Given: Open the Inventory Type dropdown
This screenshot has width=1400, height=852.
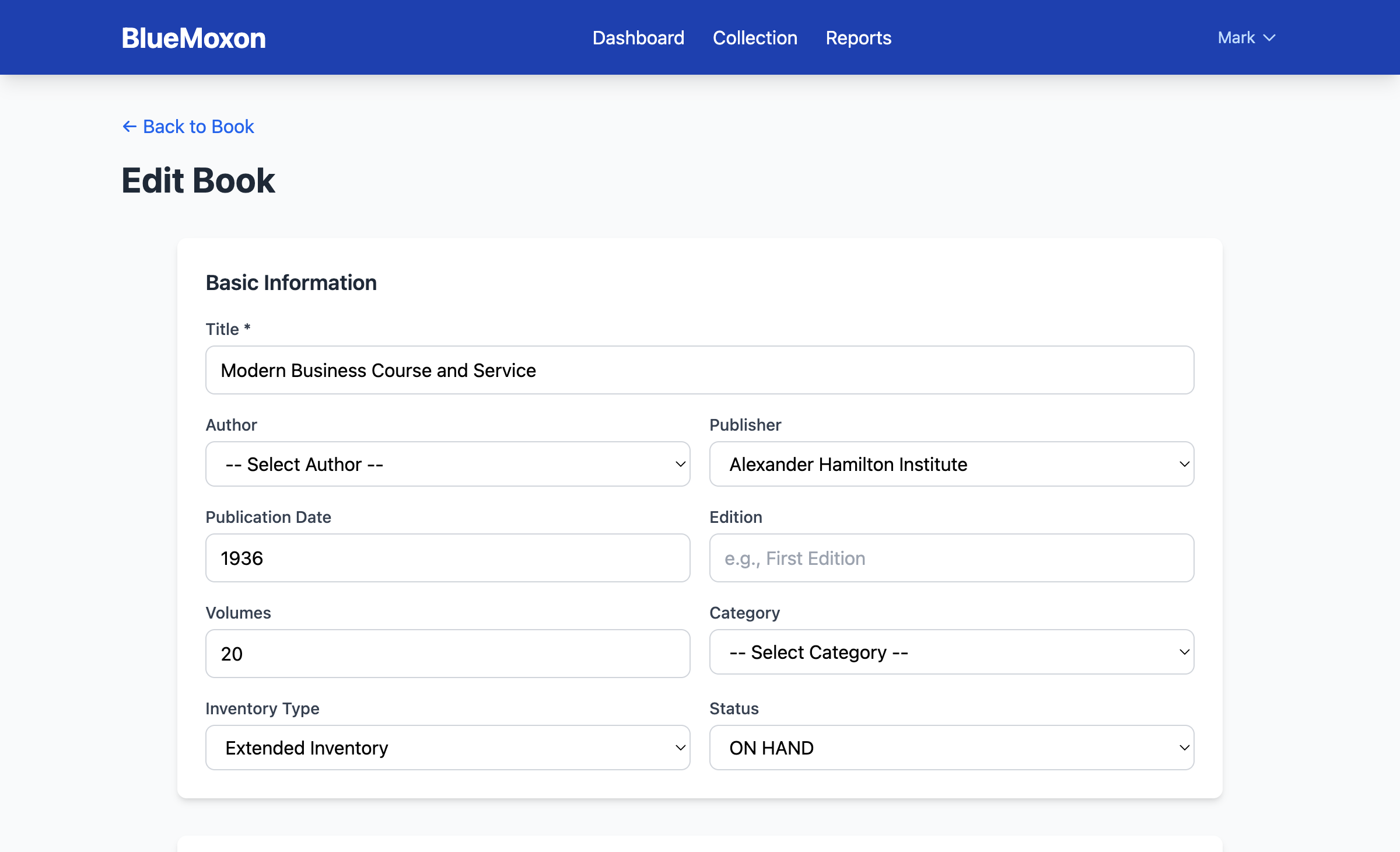Looking at the screenshot, I should tap(447, 748).
